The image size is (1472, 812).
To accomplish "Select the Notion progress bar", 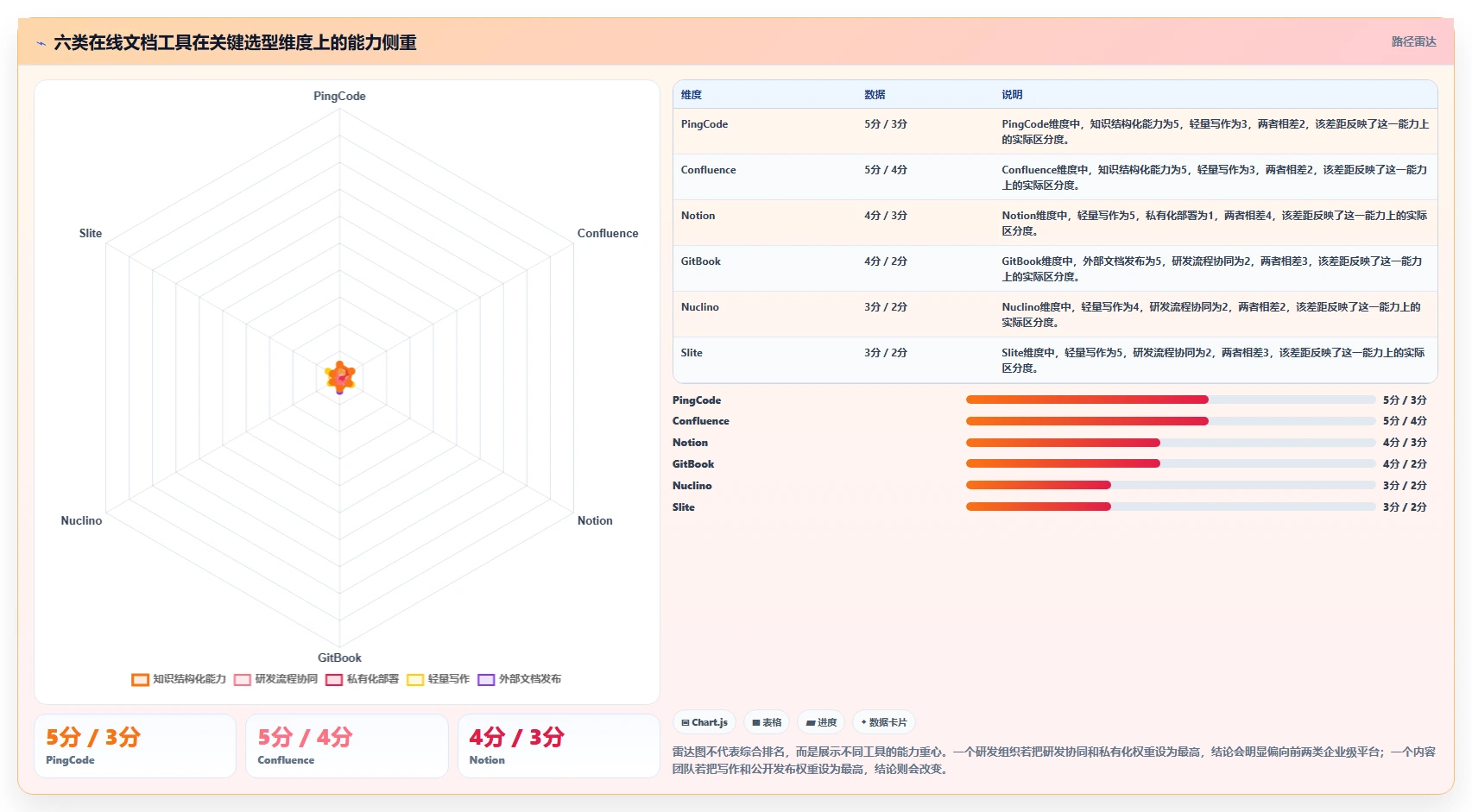I will (x=1171, y=443).
